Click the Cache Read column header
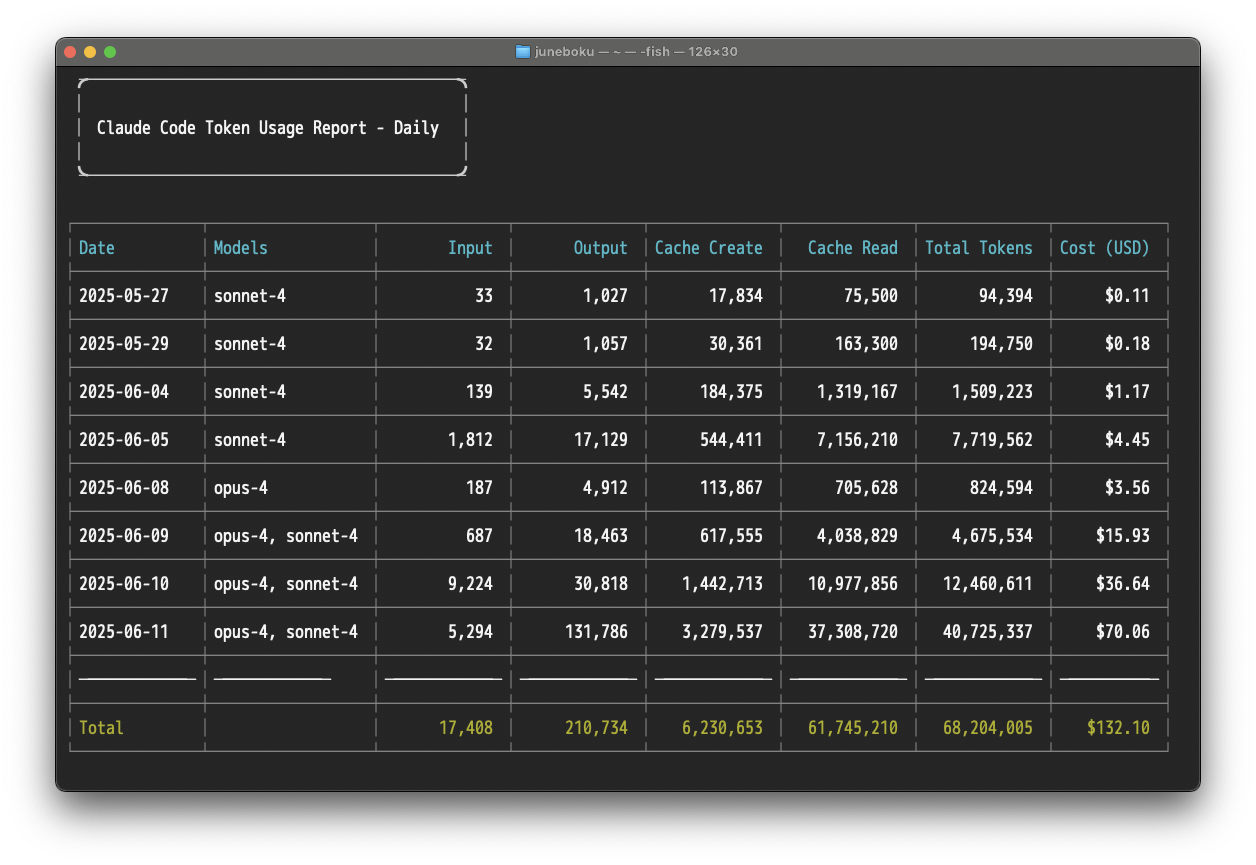 click(853, 248)
